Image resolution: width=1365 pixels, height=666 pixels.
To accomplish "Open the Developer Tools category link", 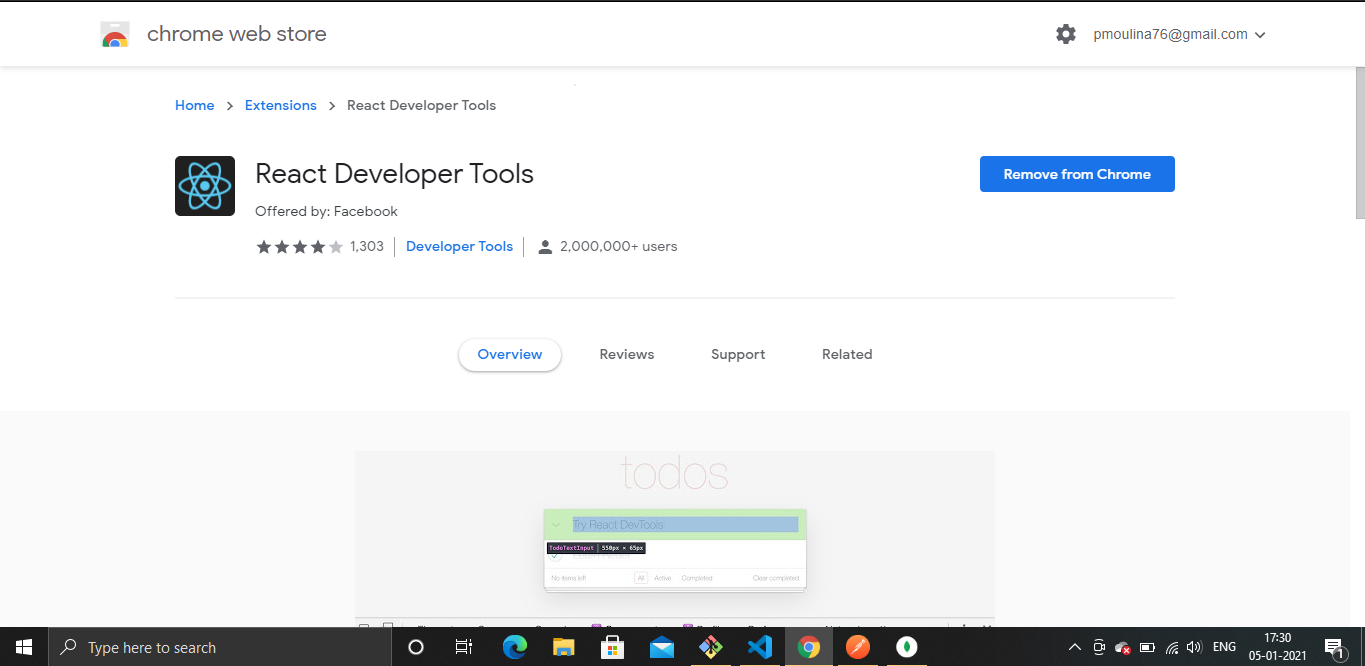I will (x=460, y=247).
